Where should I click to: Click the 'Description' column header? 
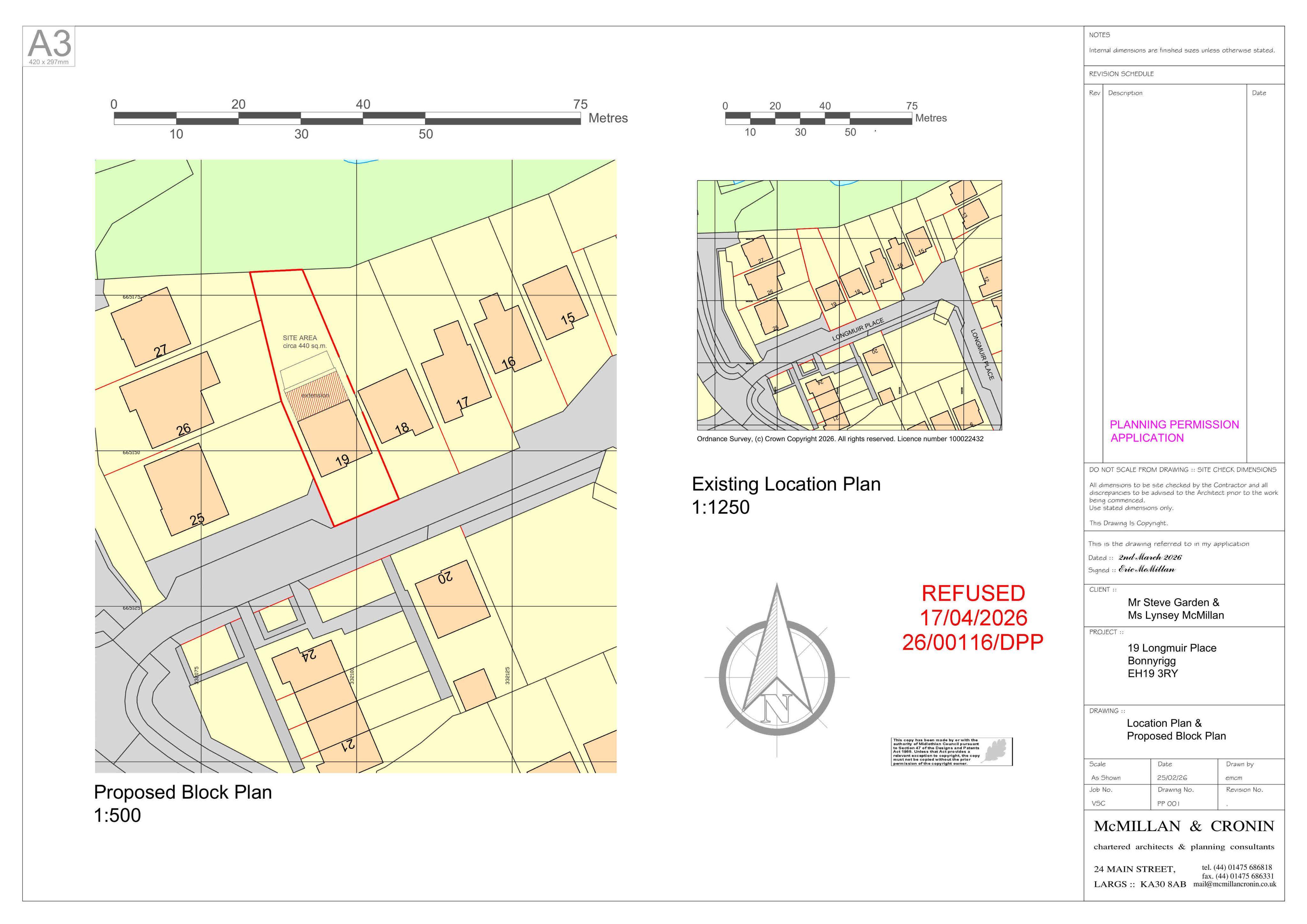[x=1125, y=93]
